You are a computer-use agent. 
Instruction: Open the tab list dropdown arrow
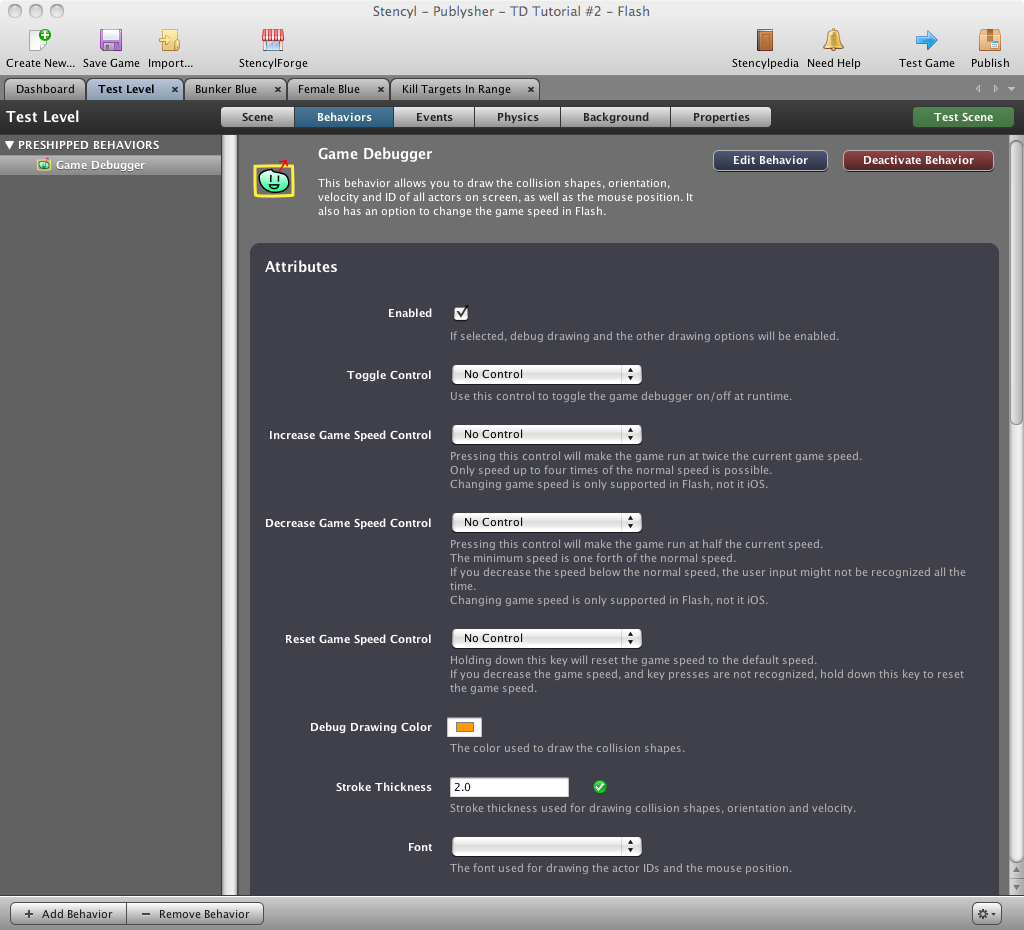click(1012, 89)
